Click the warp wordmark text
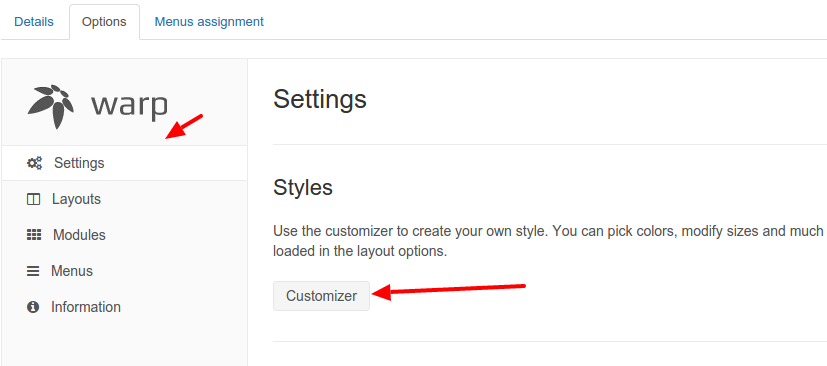This screenshot has height=366, width=827. click(129, 106)
